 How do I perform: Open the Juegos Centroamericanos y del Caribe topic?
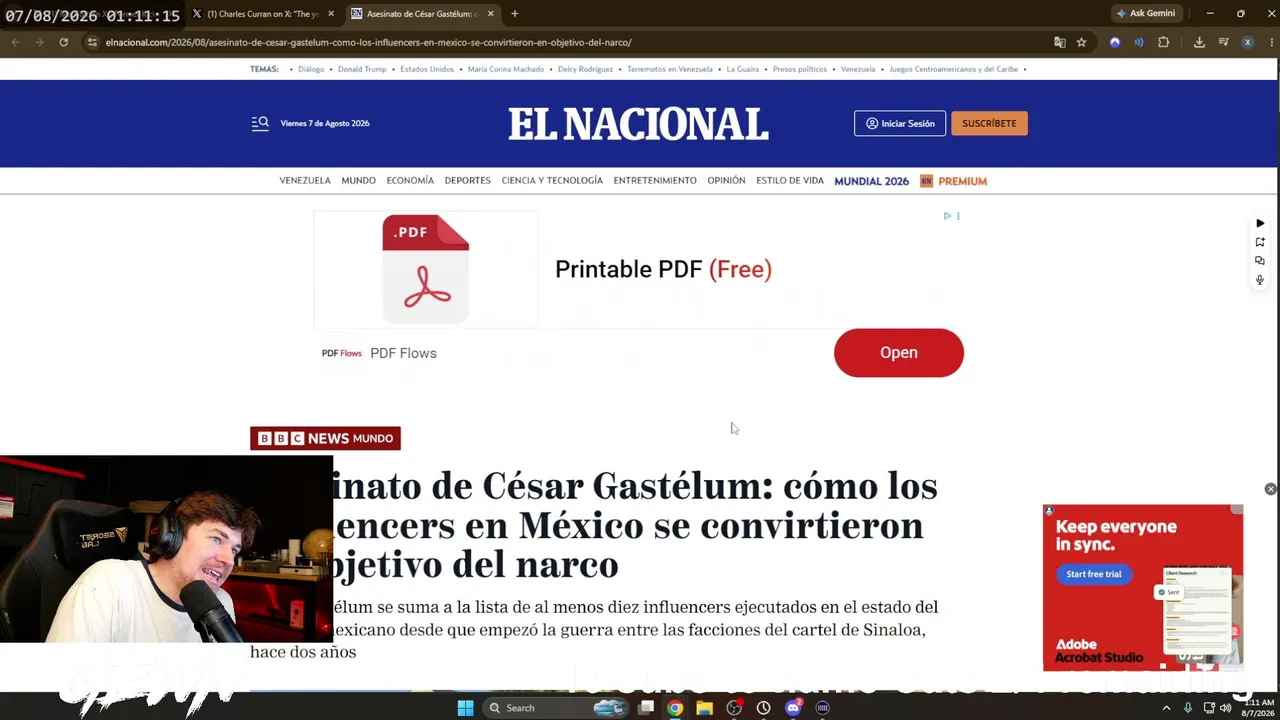tap(953, 69)
